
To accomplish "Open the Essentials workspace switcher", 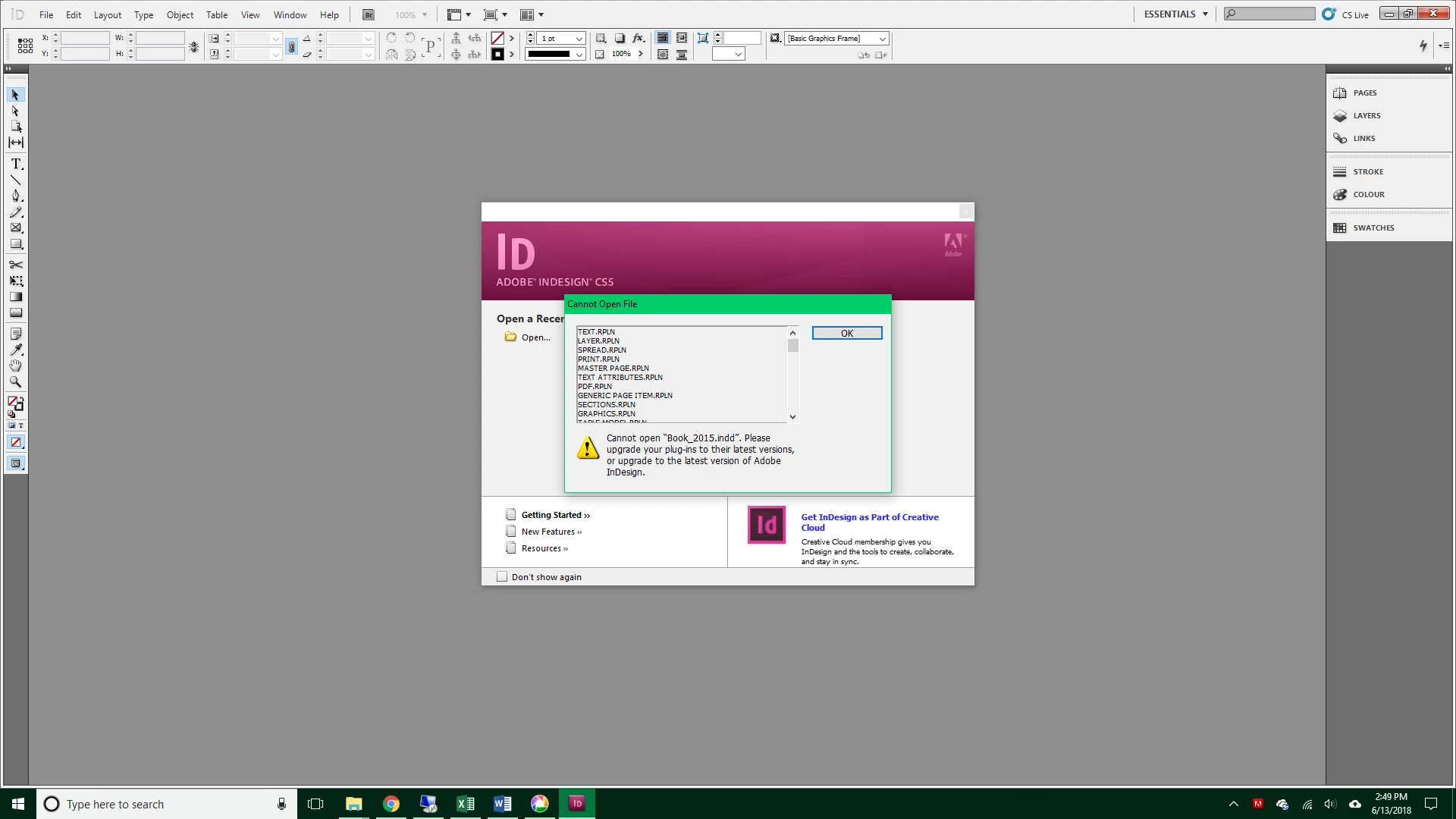I will [x=1176, y=14].
